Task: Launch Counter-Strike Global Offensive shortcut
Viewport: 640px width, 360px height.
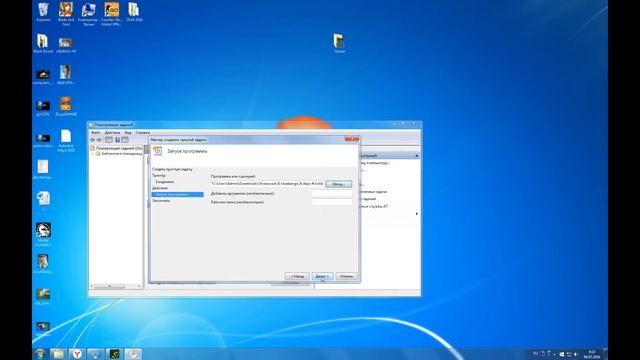Action: point(111,13)
